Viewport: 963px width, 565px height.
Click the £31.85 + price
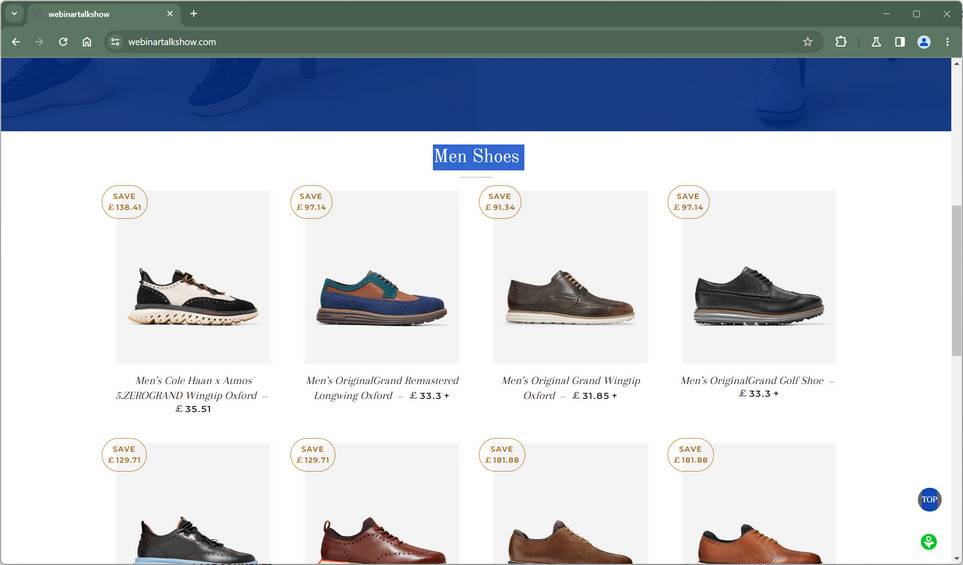tap(595, 396)
